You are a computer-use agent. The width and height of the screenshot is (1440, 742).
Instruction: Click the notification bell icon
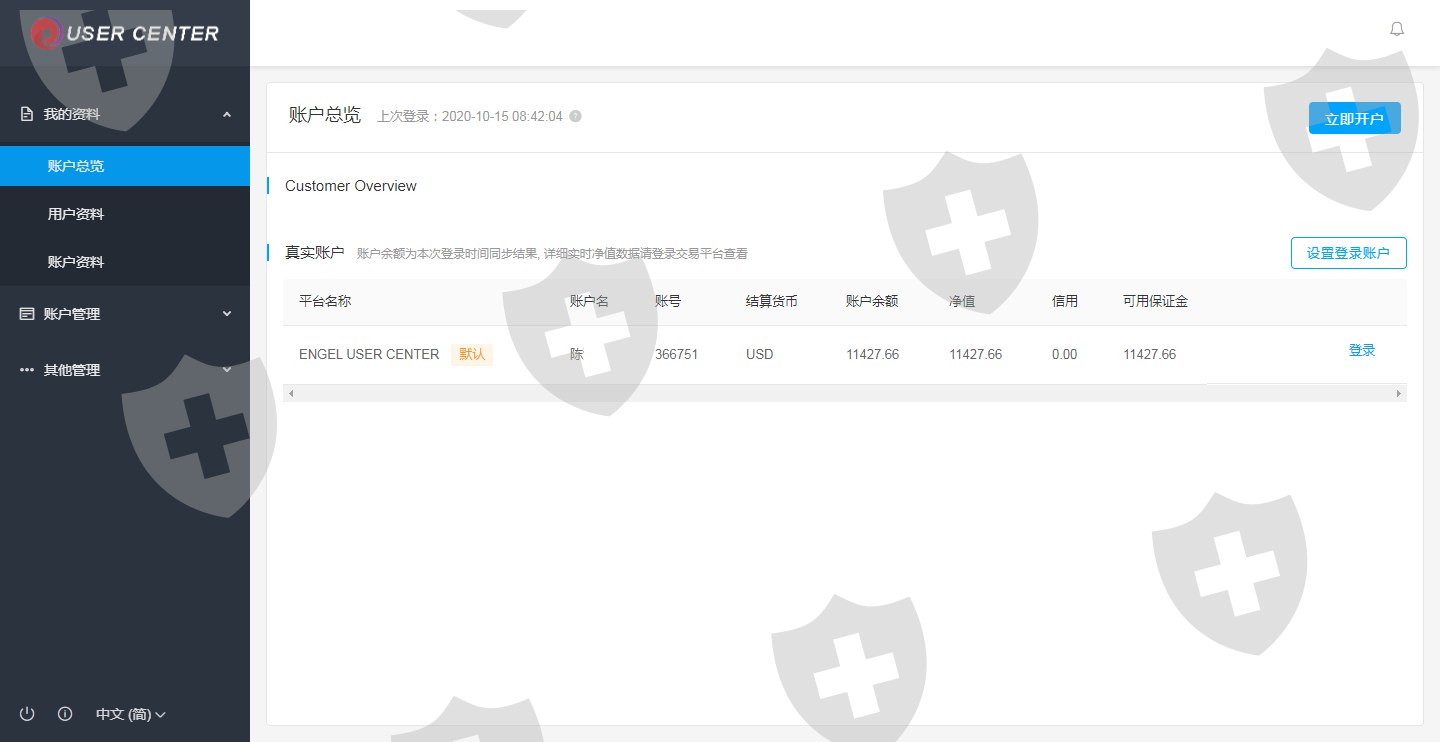tap(1397, 29)
